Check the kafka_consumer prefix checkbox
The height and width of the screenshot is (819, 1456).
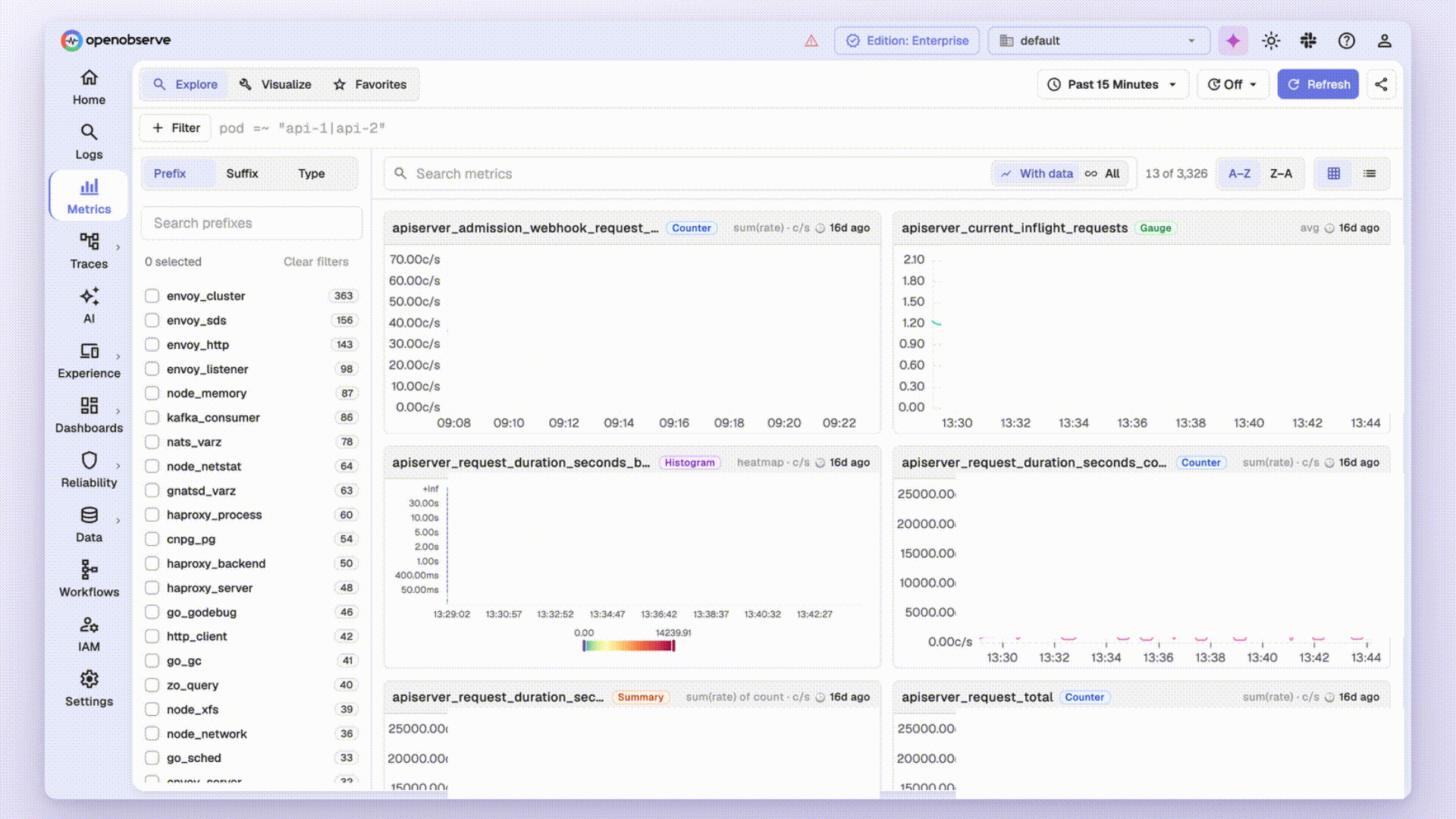pyautogui.click(x=152, y=417)
